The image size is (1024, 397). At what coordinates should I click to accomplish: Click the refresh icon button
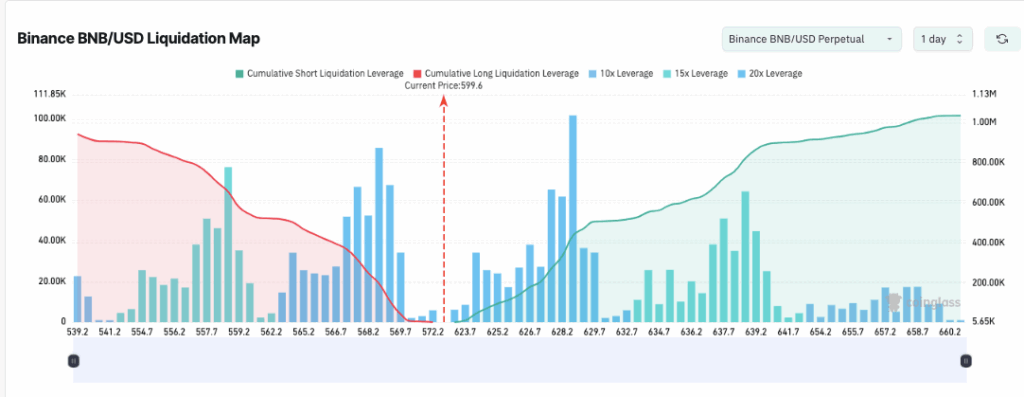(1001, 39)
